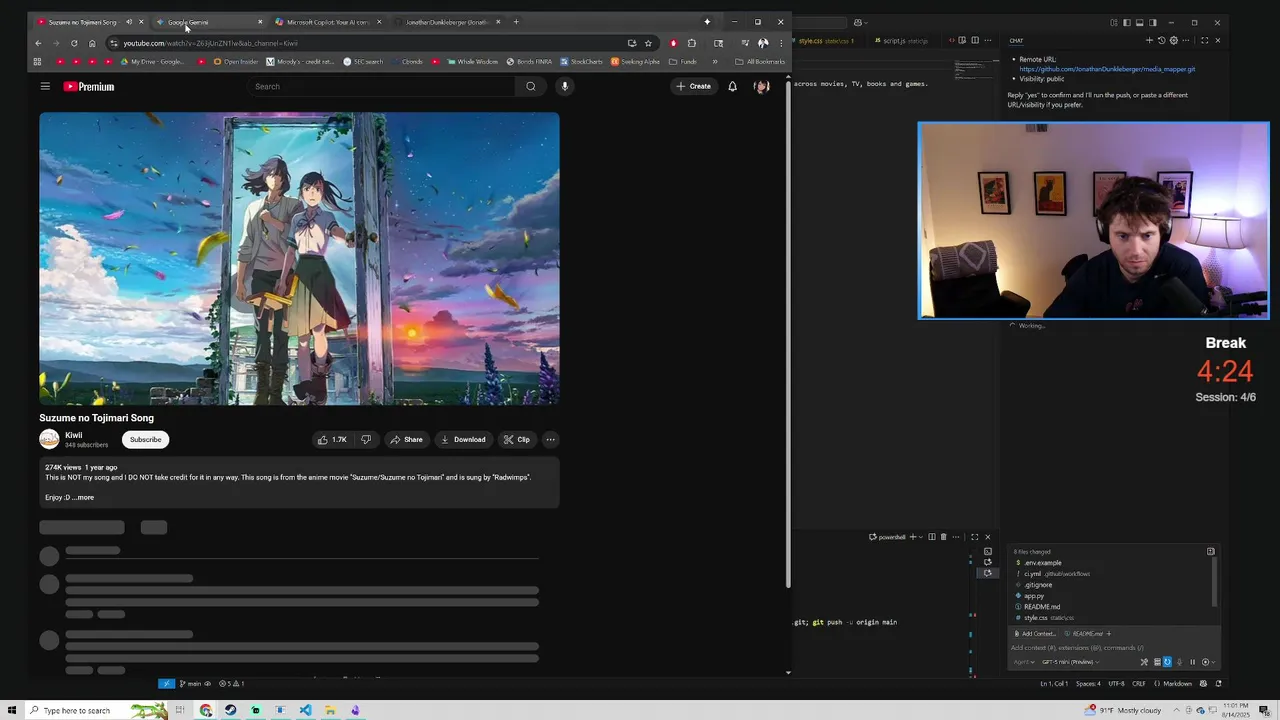Open app.py in changed files list
This screenshot has width=1280, height=720.
click(1033, 596)
